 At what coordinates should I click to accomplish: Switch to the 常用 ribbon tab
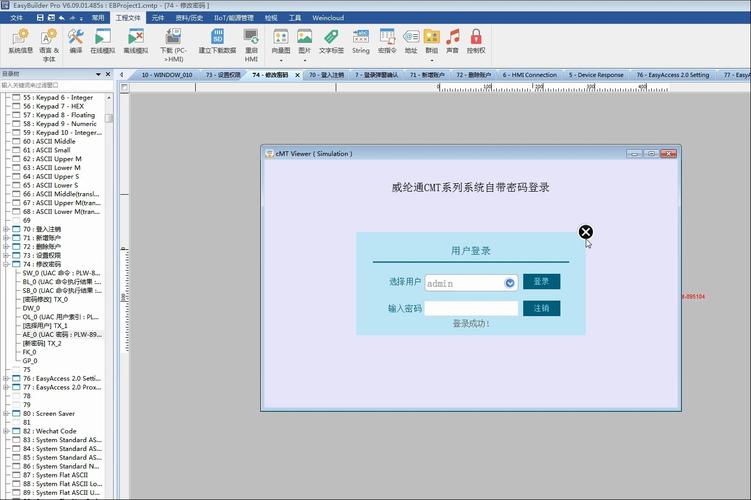pos(98,18)
